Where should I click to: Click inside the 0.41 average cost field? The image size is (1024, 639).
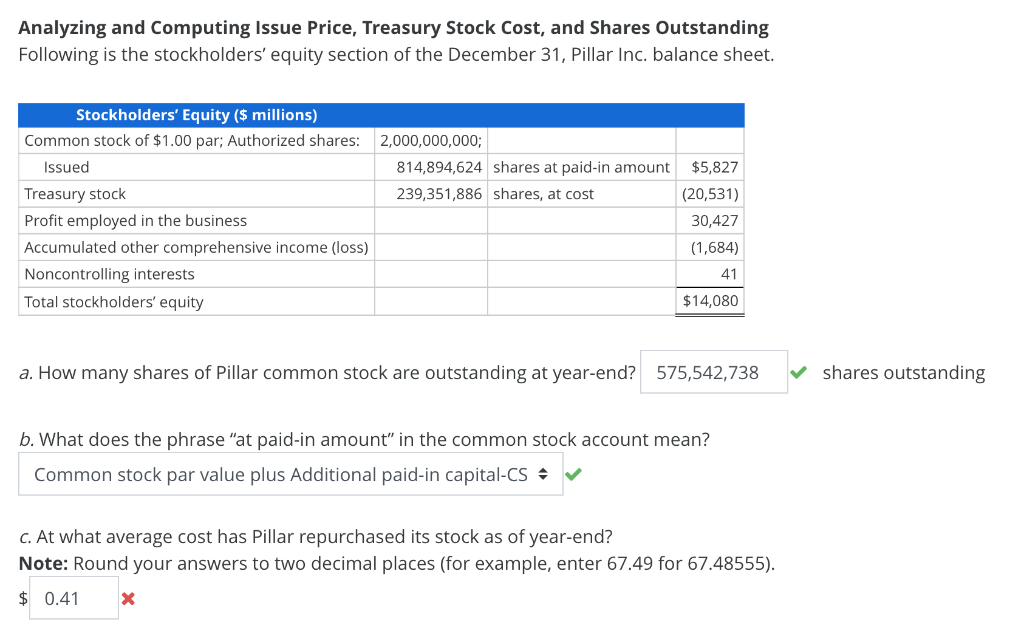pos(72,597)
